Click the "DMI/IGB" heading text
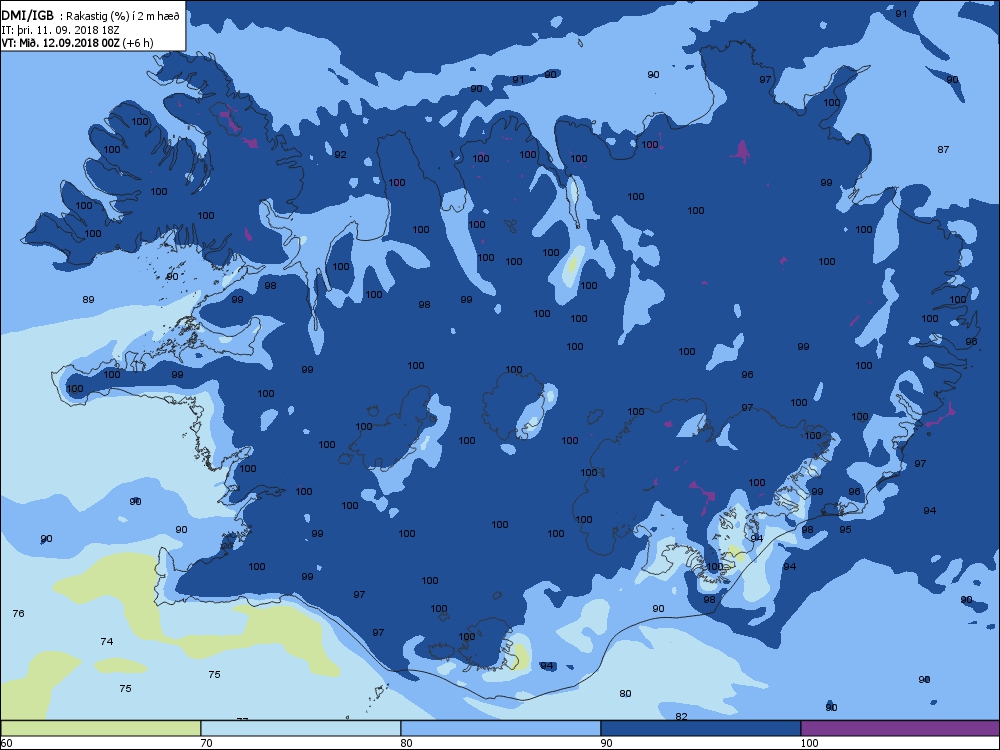 tap(28, 16)
